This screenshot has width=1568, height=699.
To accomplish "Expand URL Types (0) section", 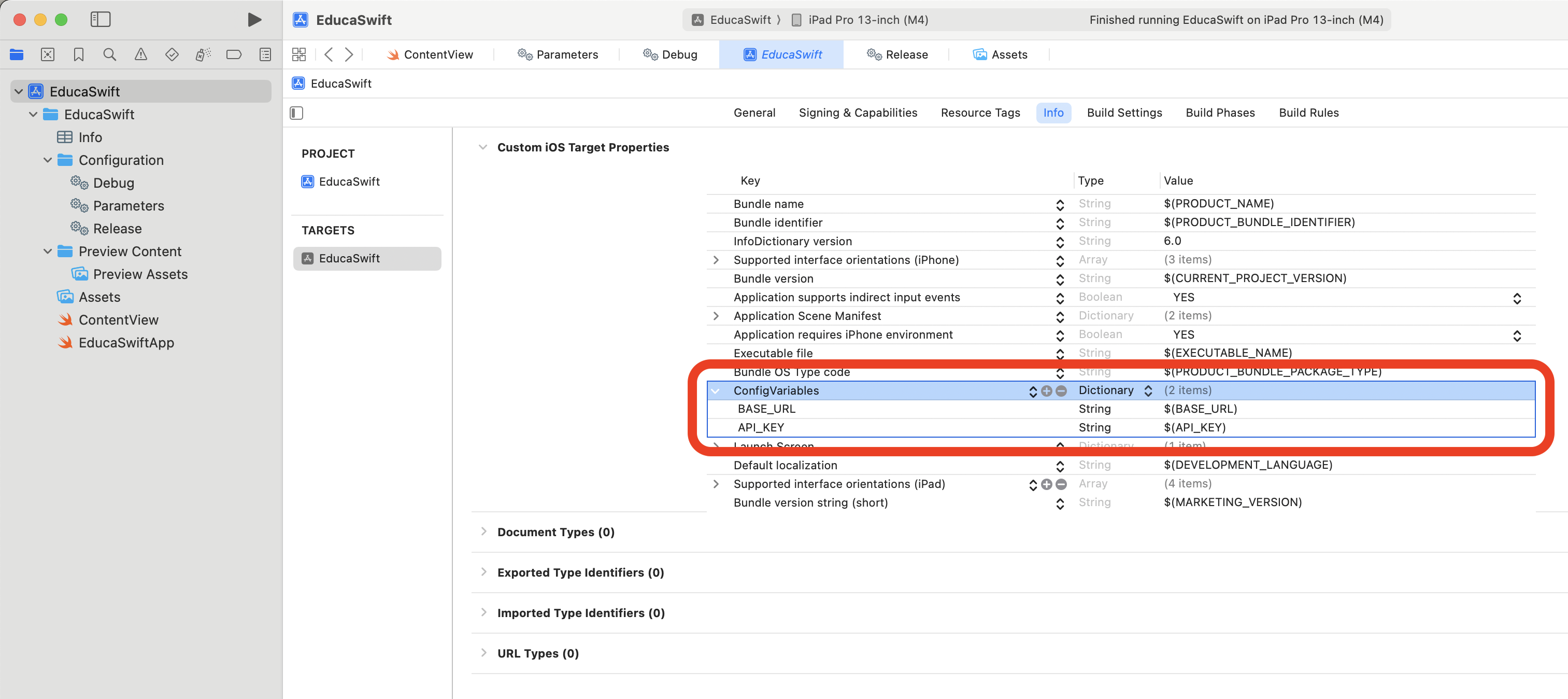I will click(x=483, y=653).
